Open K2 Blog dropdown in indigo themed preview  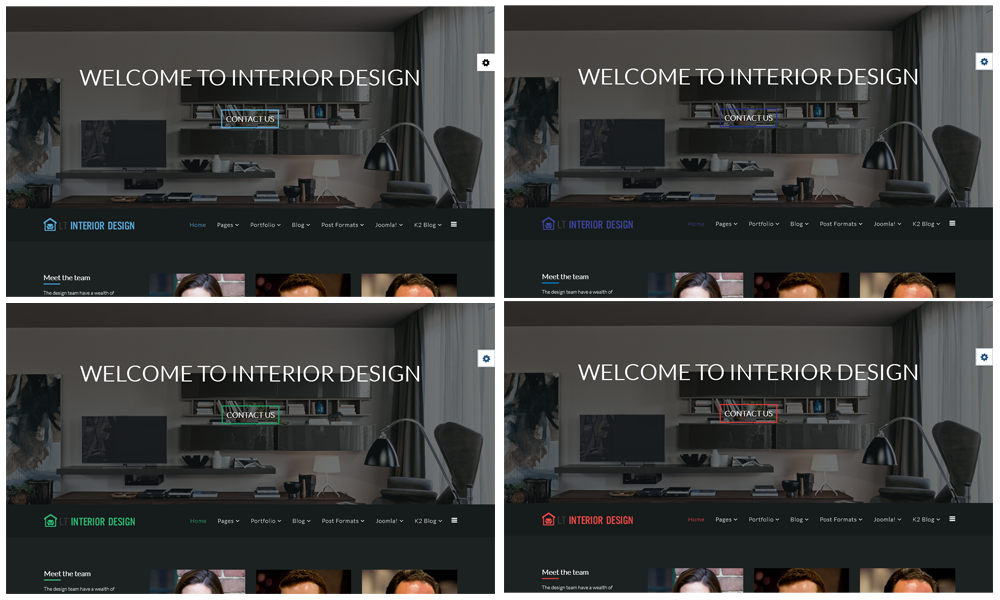click(x=926, y=223)
